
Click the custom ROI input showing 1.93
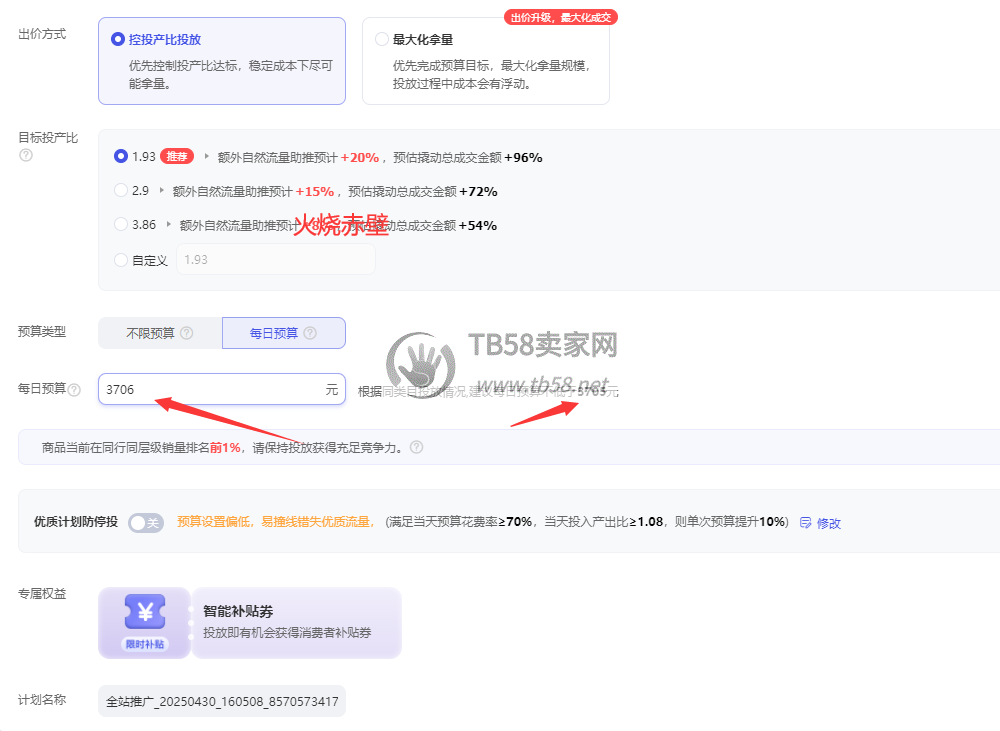coord(276,260)
